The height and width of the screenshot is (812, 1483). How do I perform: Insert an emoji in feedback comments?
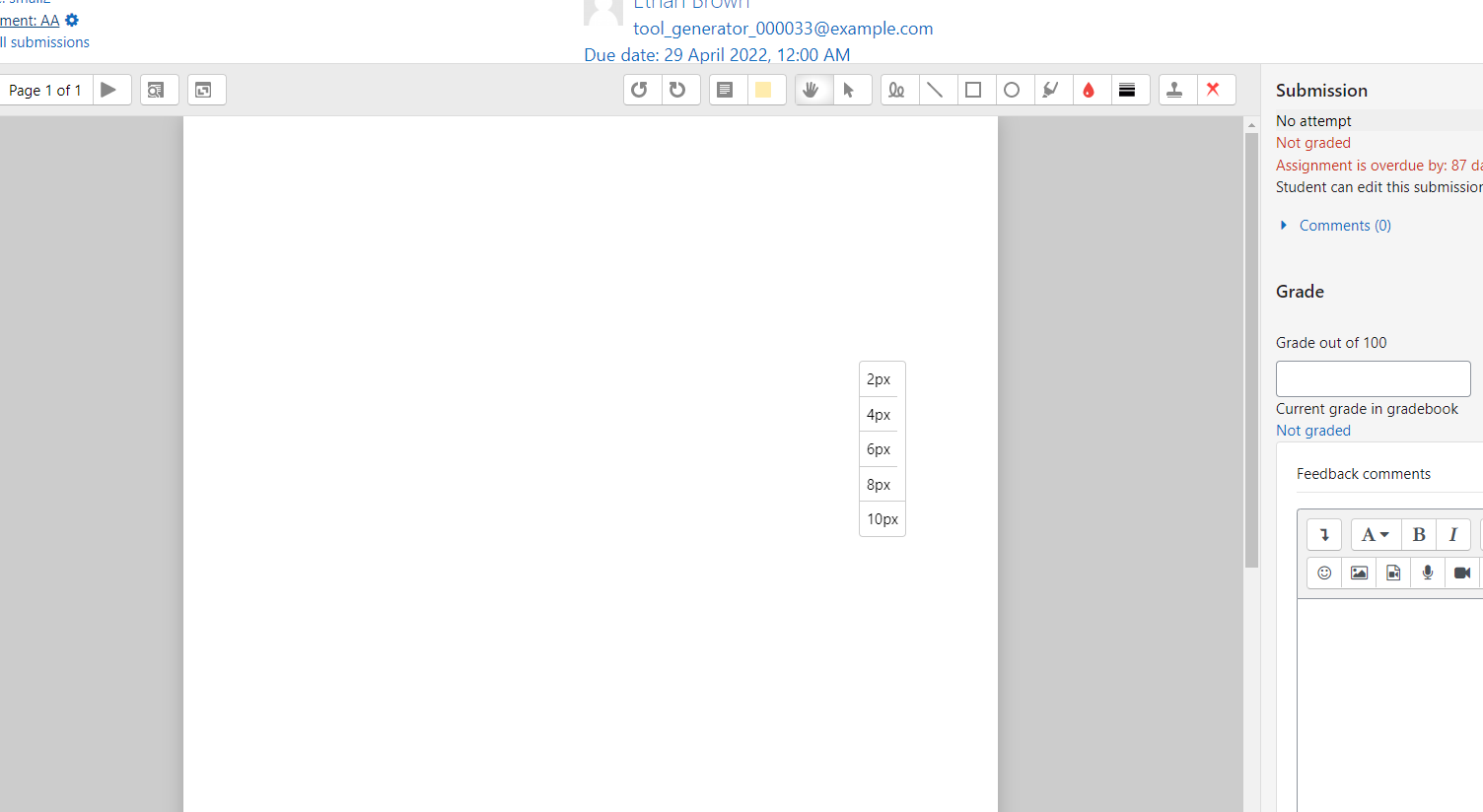point(1324,573)
